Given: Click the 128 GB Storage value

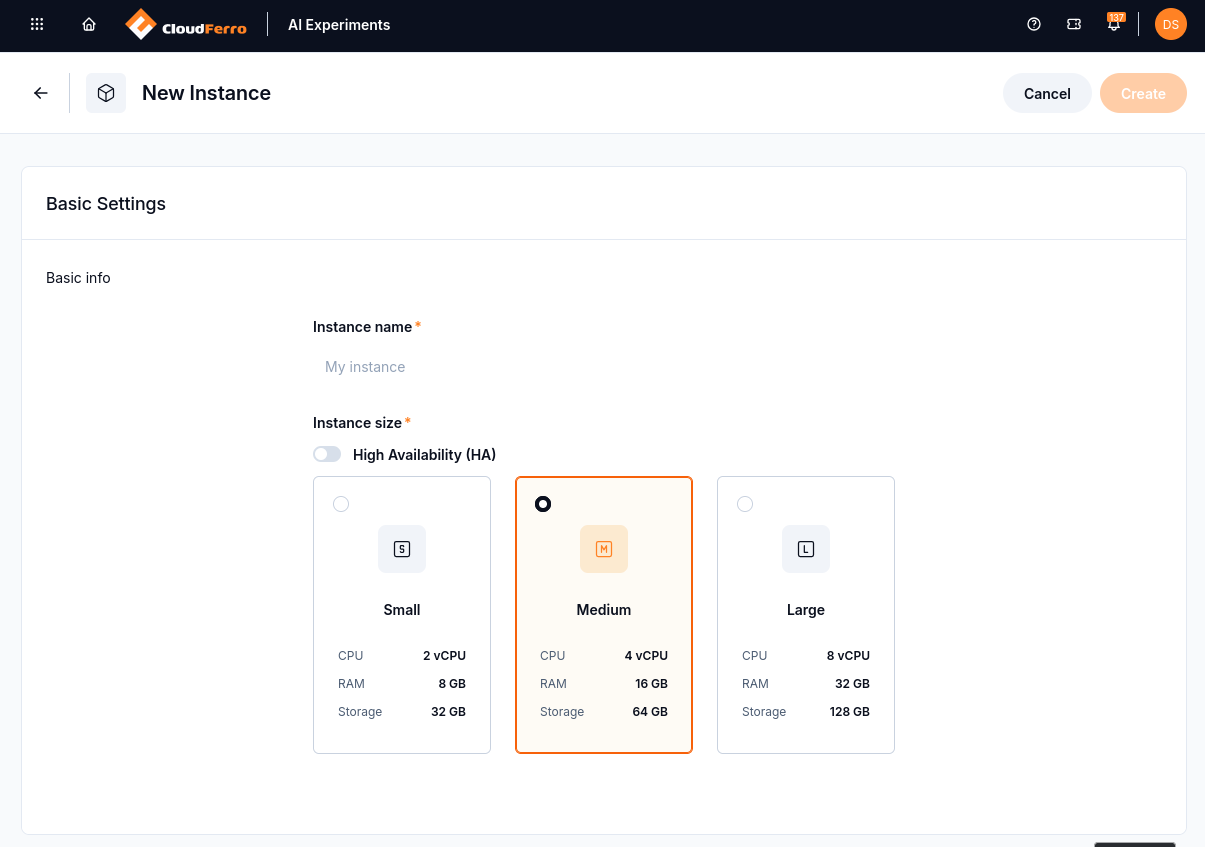Looking at the screenshot, I should (x=849, y=712).
